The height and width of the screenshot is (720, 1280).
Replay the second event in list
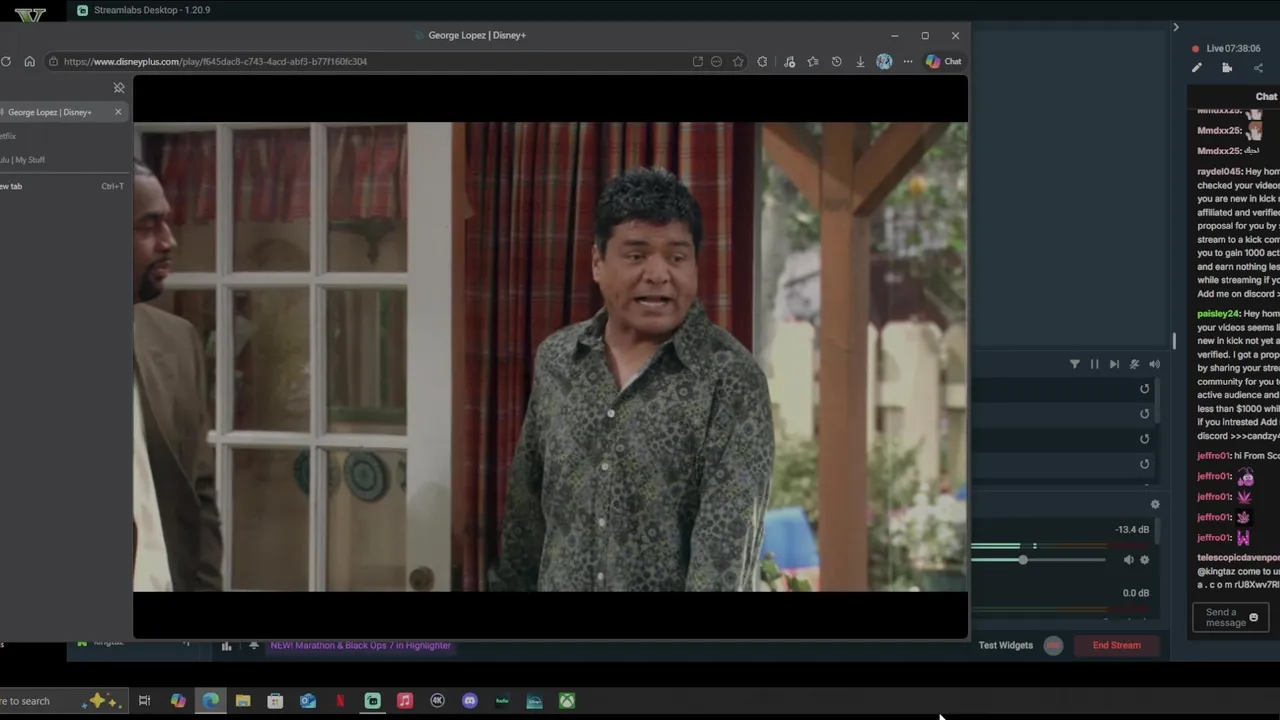click(1145, 414)
